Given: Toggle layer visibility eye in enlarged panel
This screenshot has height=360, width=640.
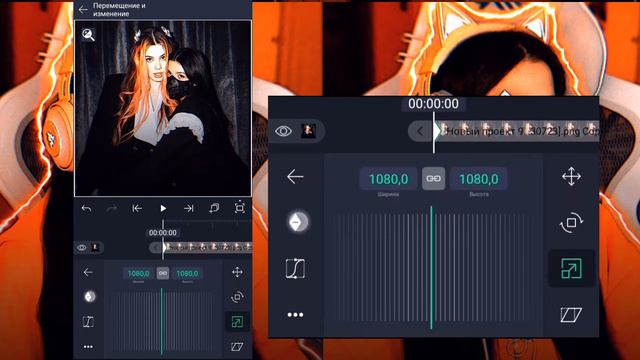Looking at the screenshot, I should [x=283, y=131].
